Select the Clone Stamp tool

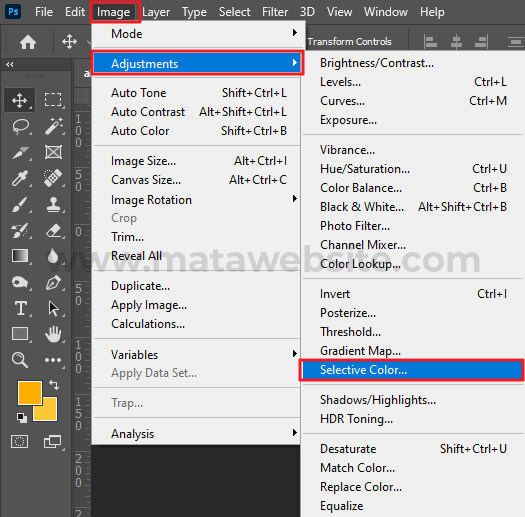[53, 204]
